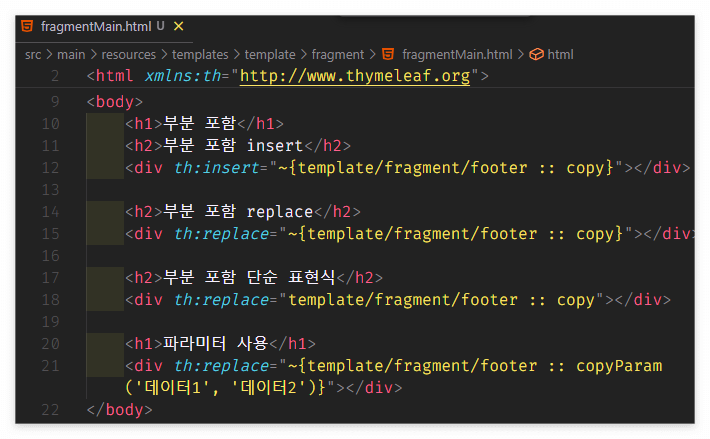Click xmlns:th attribute on line 2
710x439 pixels.
(182, 76)
